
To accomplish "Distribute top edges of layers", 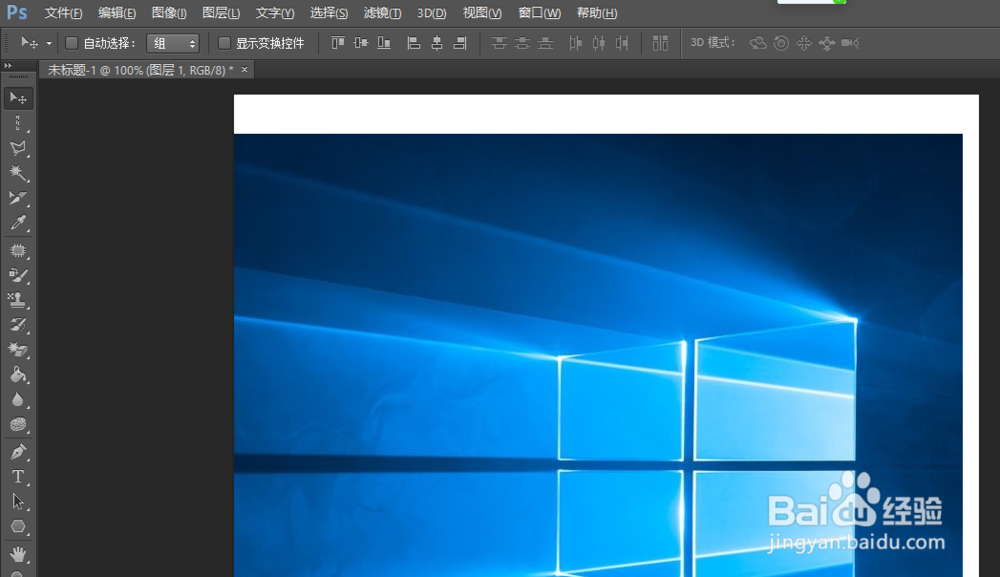I will tap(499, 43).
